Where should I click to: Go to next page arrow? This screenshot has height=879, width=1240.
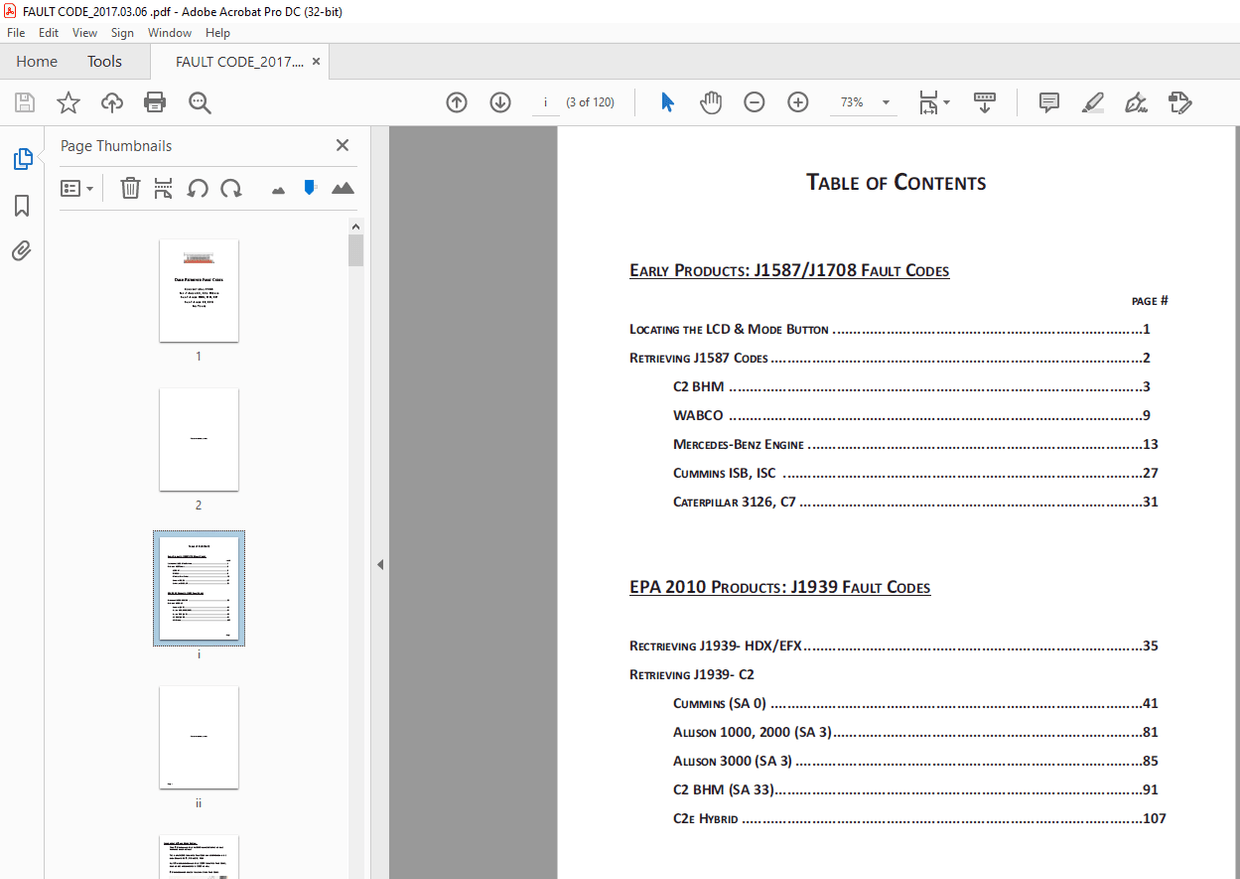pyautogui.click(x=500, y=102)
